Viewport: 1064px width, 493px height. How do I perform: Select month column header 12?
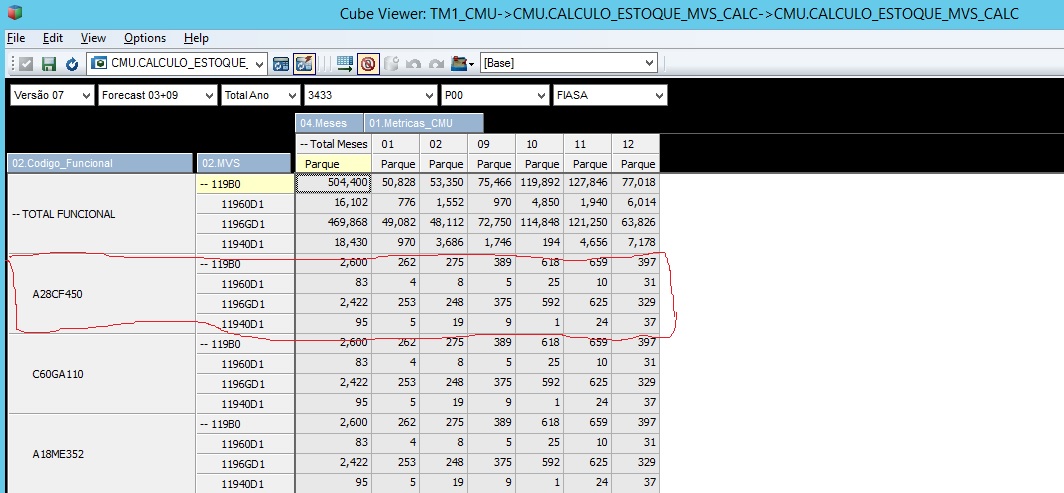[x=635, y=144]
